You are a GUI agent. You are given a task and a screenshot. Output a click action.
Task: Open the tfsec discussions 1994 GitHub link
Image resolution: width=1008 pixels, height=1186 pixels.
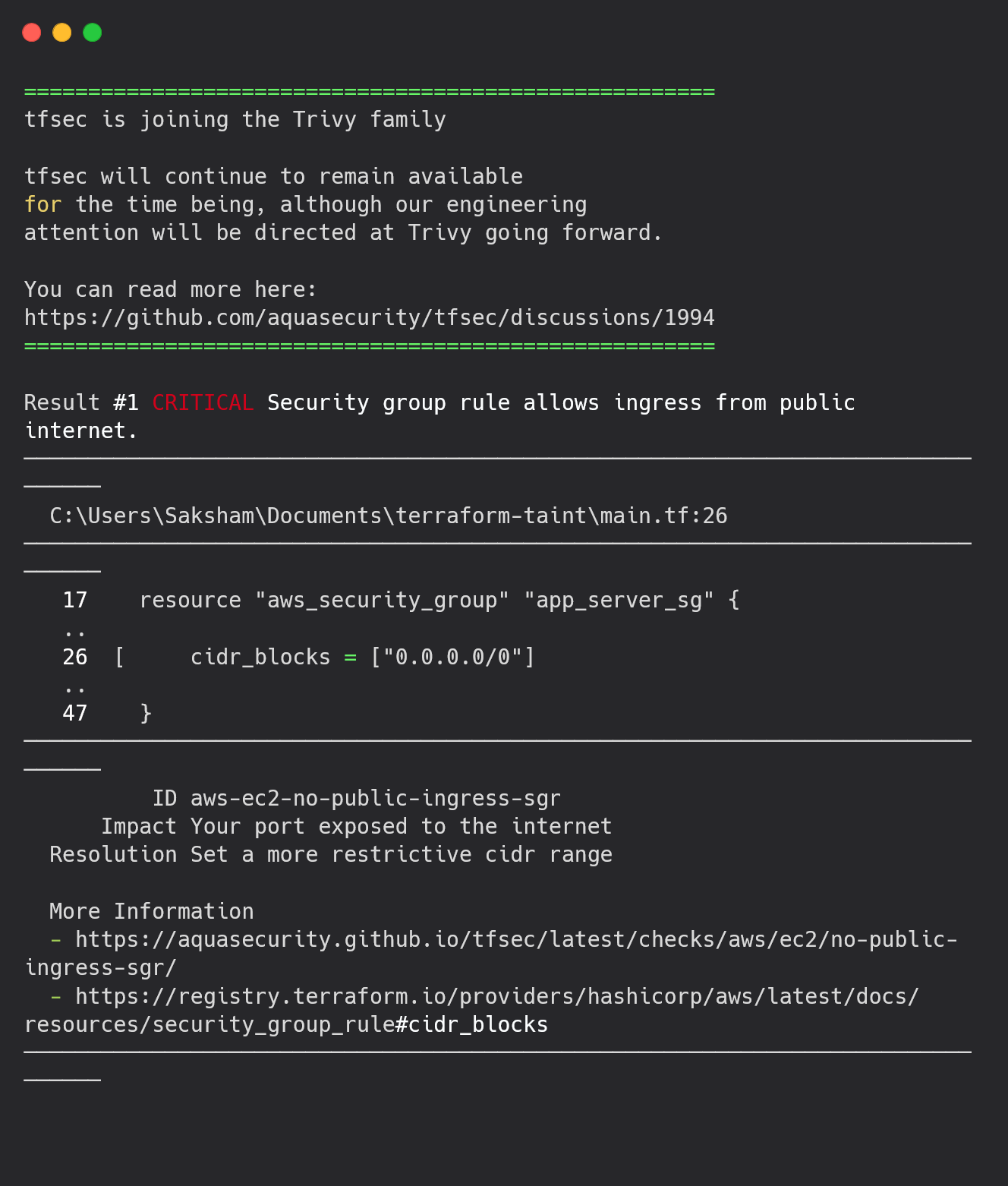click(370, 317)
